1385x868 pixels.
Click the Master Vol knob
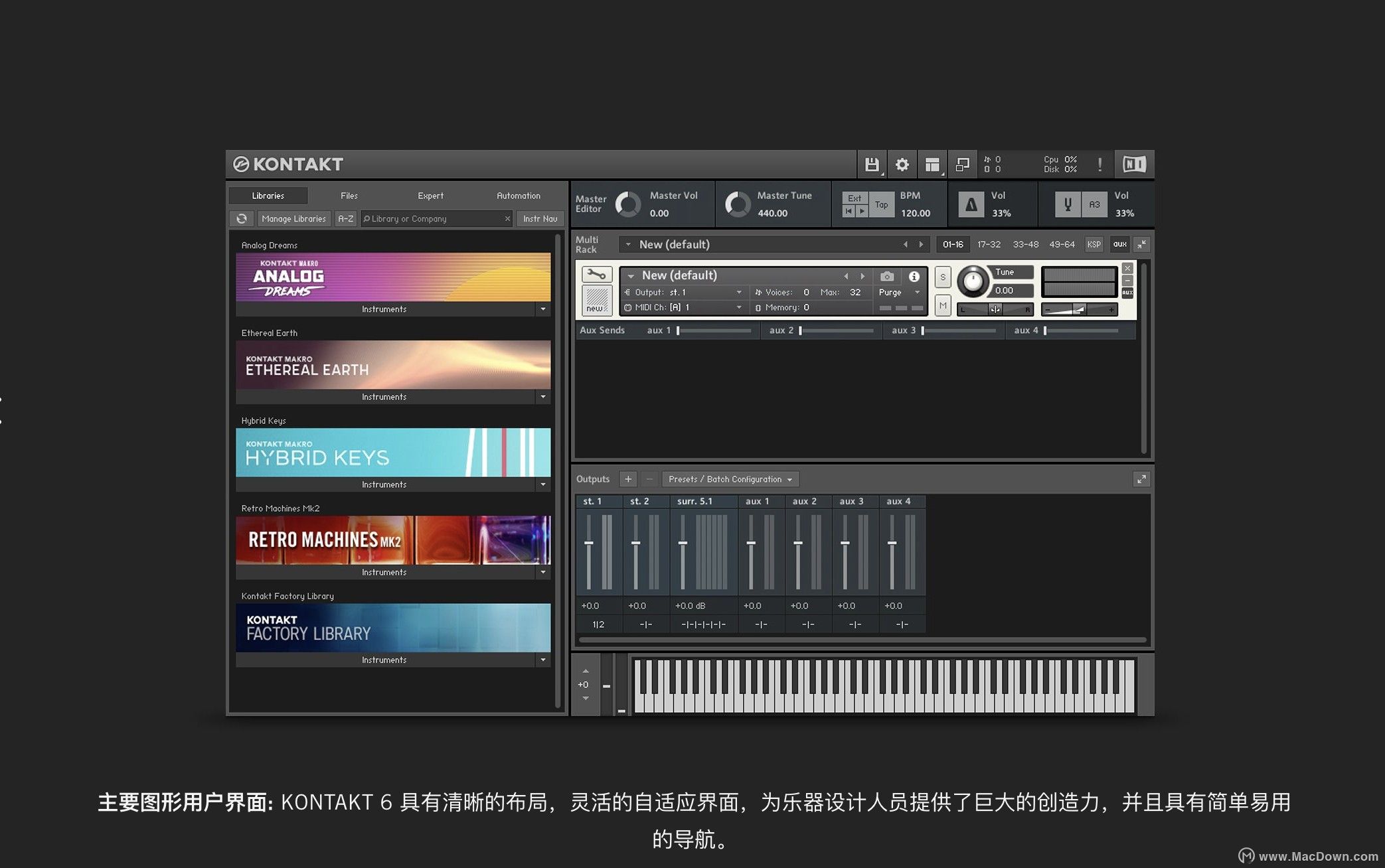click(x=627, y=204)
